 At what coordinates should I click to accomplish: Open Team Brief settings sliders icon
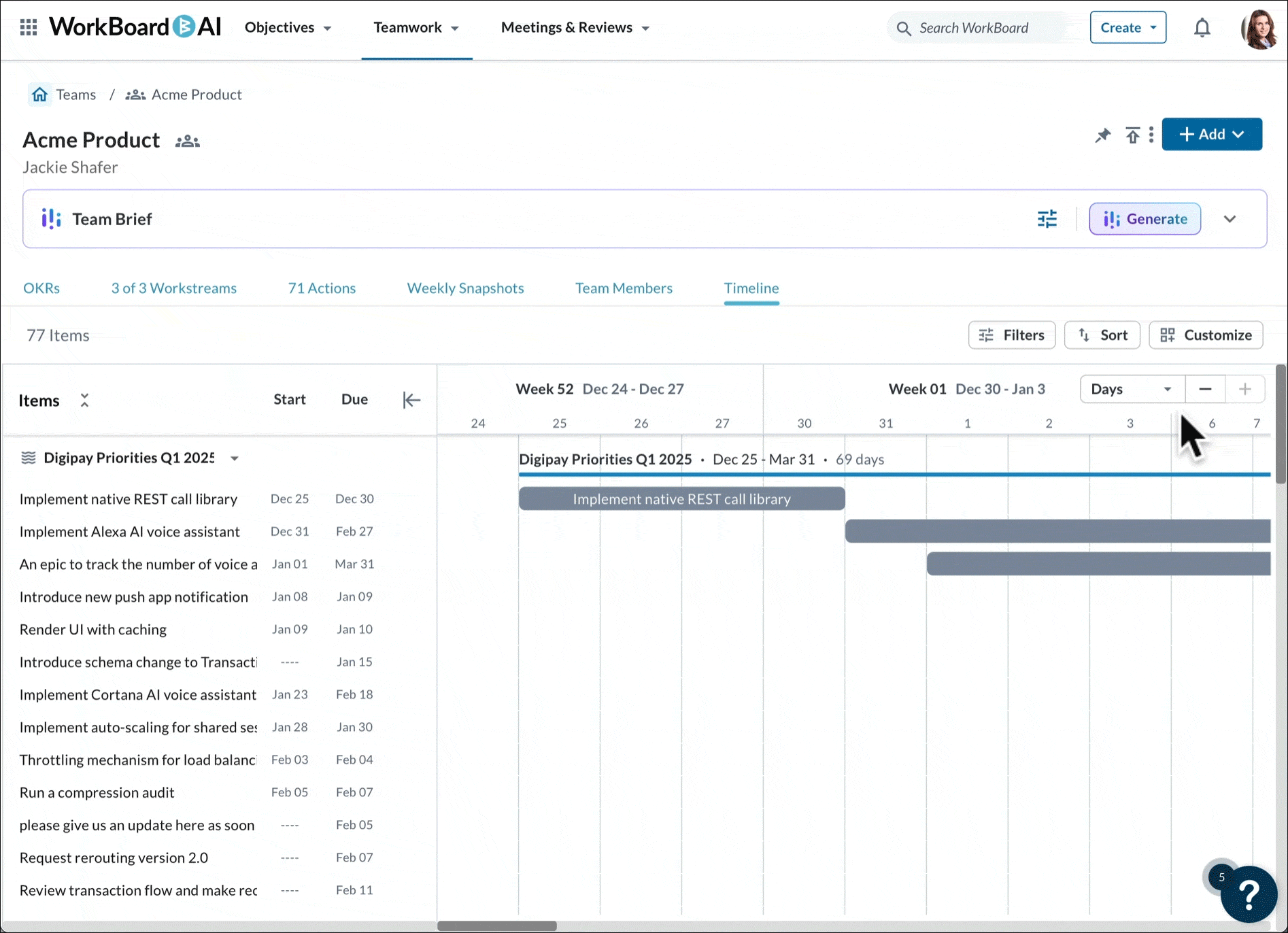(1047, 219)
